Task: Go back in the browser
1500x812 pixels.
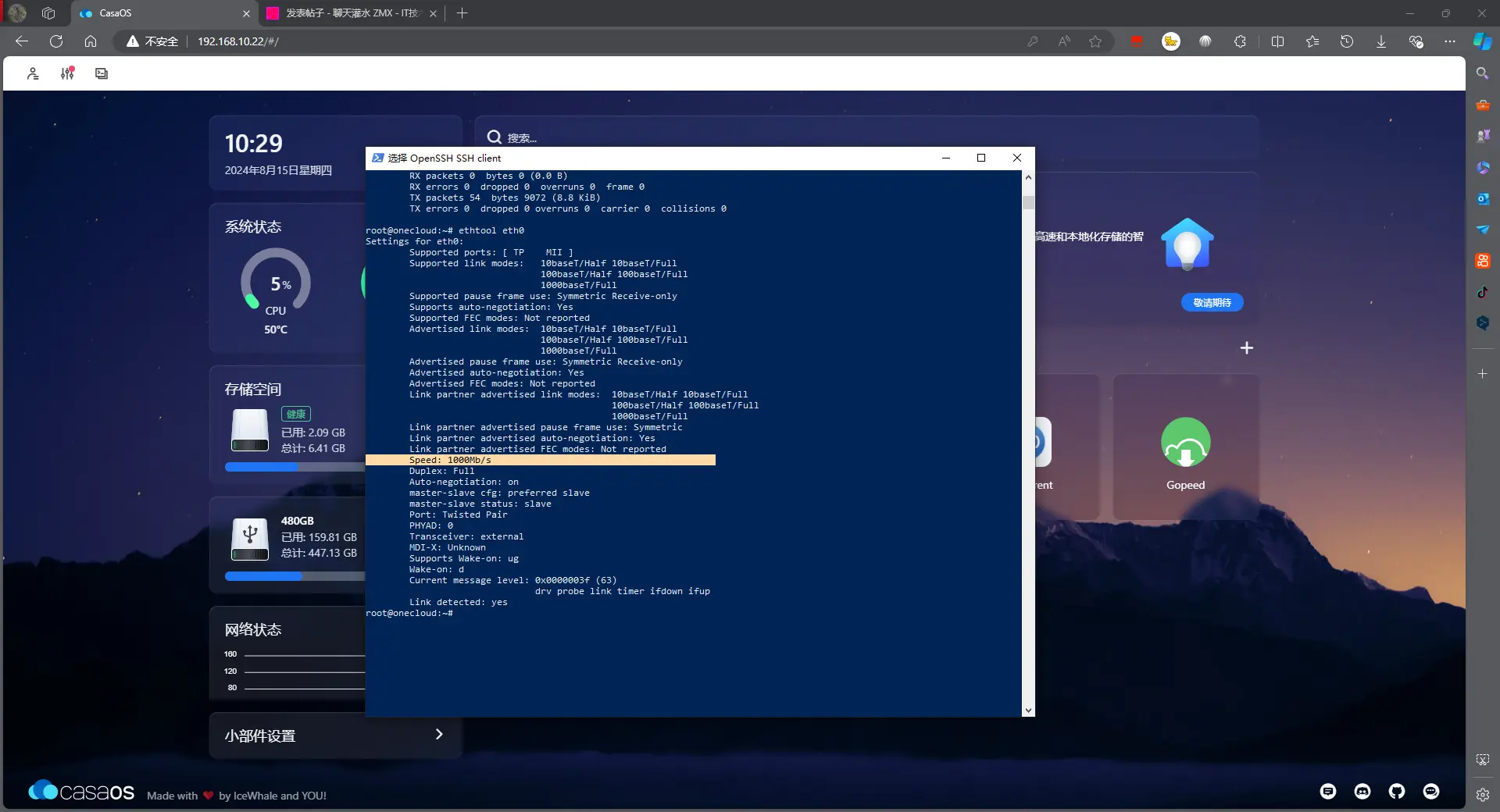Action: [22, 41]
